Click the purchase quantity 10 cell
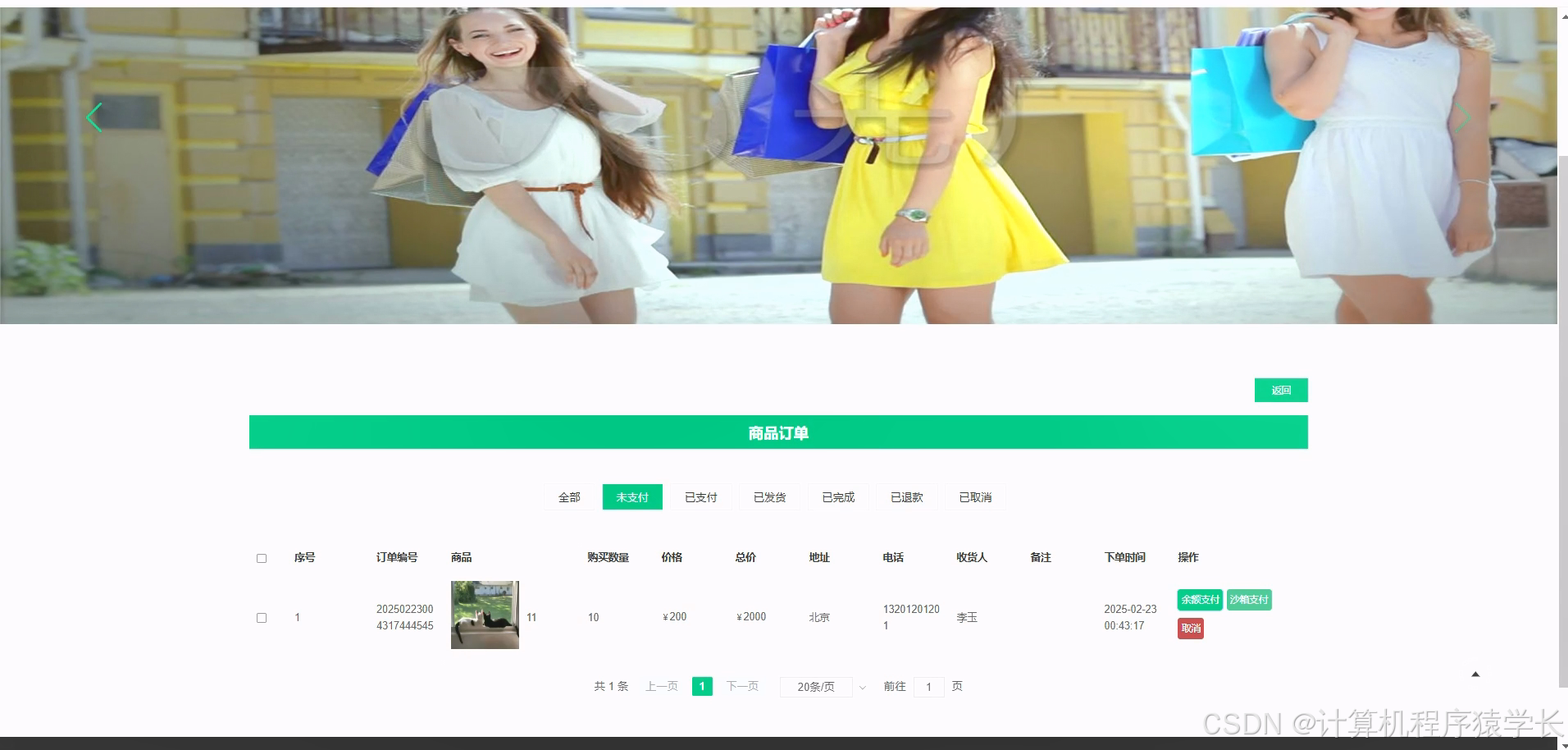This screenshot has height=750, width=1568. [x=593, y=617]
